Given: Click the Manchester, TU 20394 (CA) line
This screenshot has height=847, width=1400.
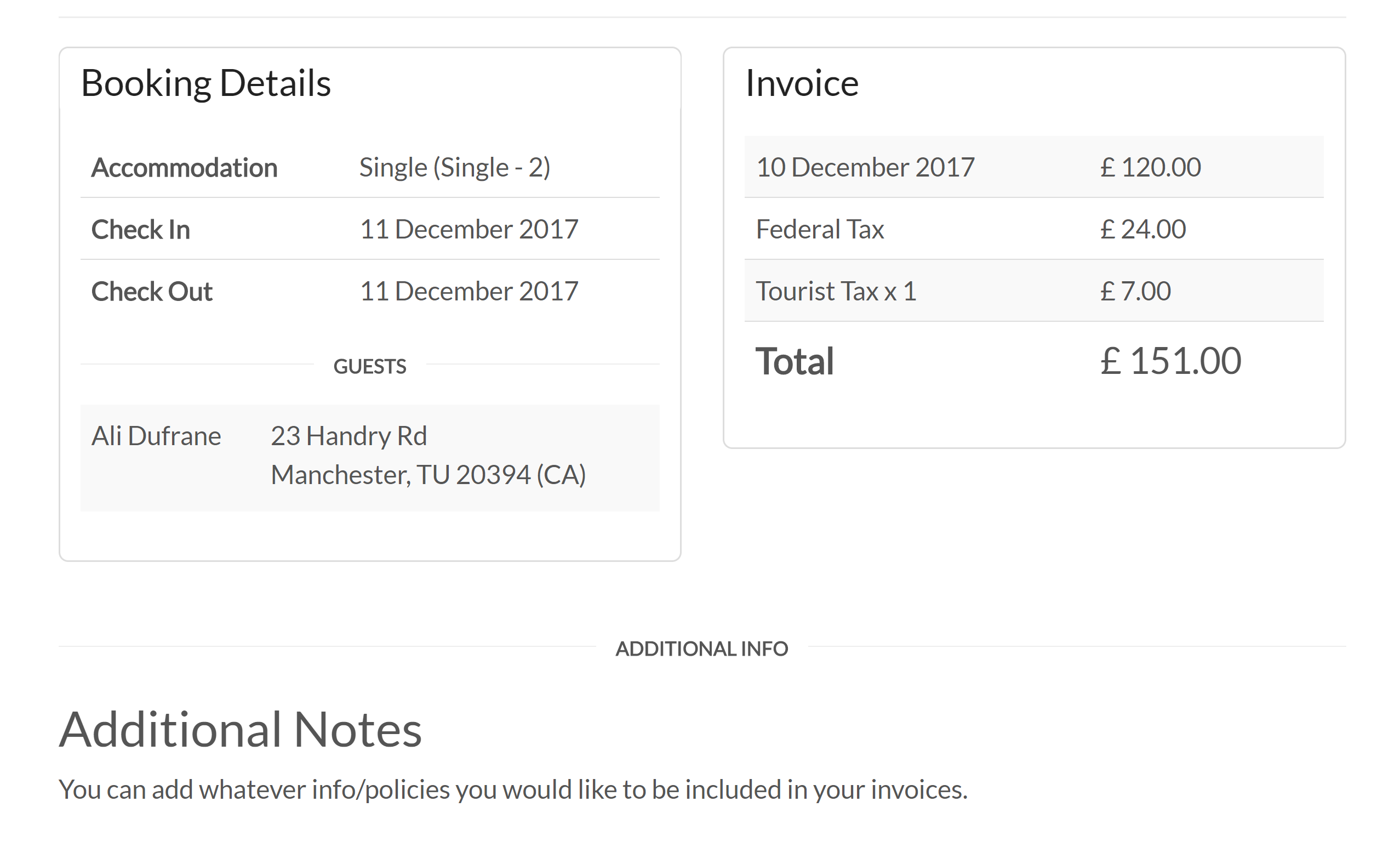Looking at the screenshot, I should (x=428, y=475).
